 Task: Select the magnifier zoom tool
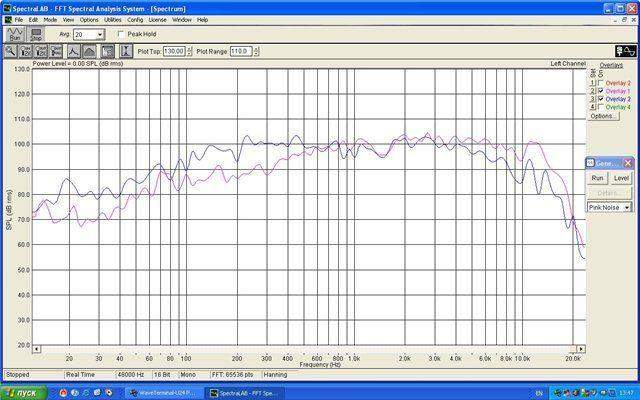10,51
